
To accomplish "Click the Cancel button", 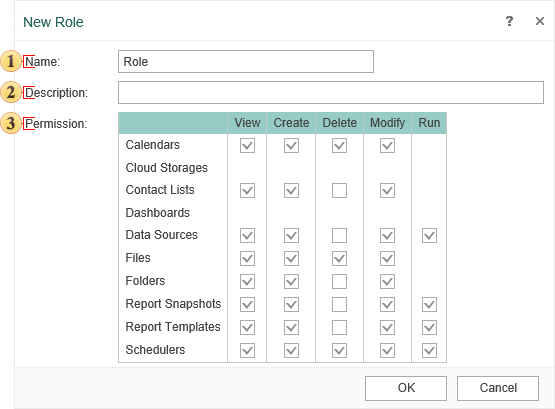I will click(x=498, y=388).
